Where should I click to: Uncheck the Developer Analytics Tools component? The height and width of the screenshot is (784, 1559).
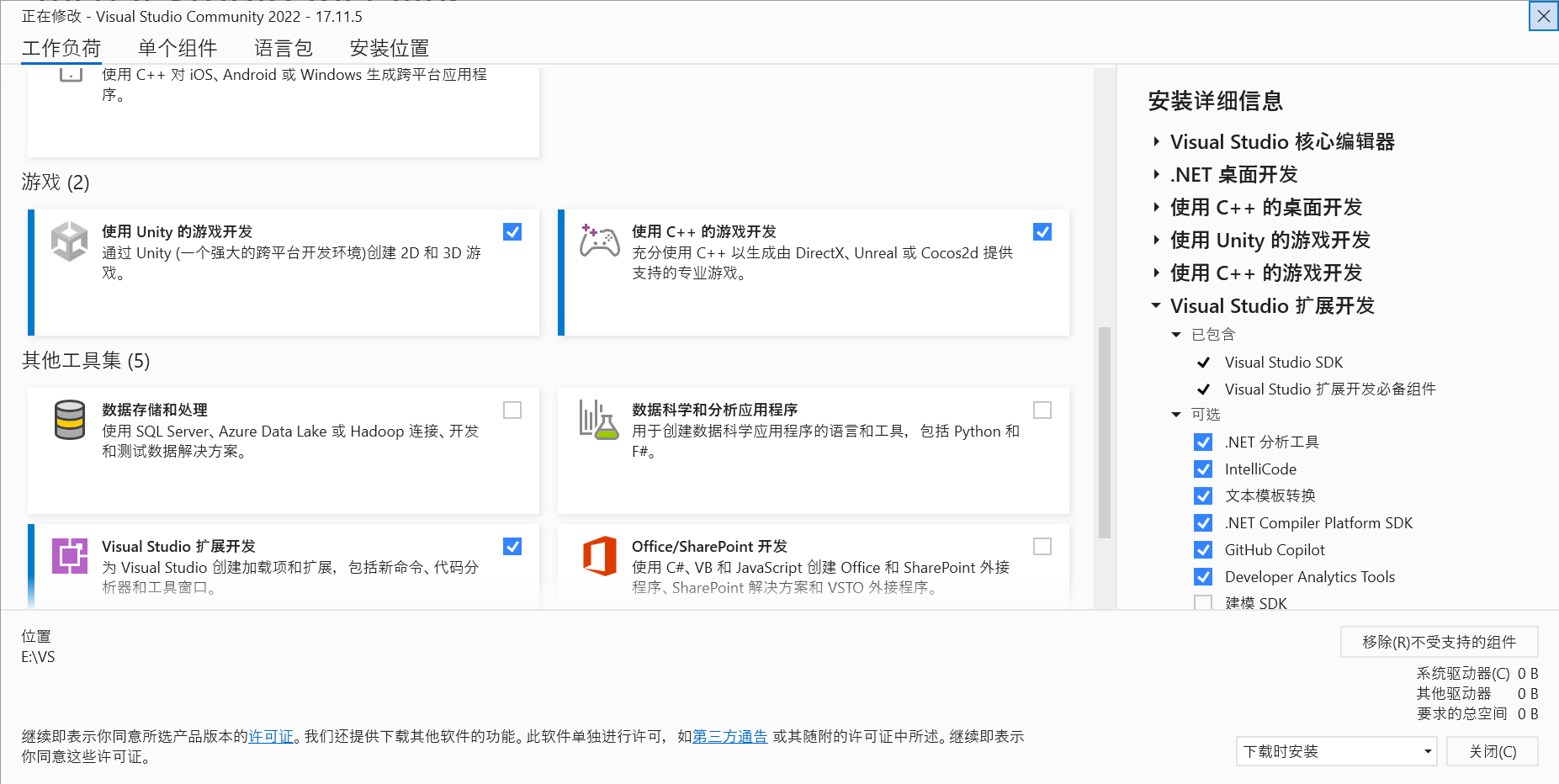1203,577
